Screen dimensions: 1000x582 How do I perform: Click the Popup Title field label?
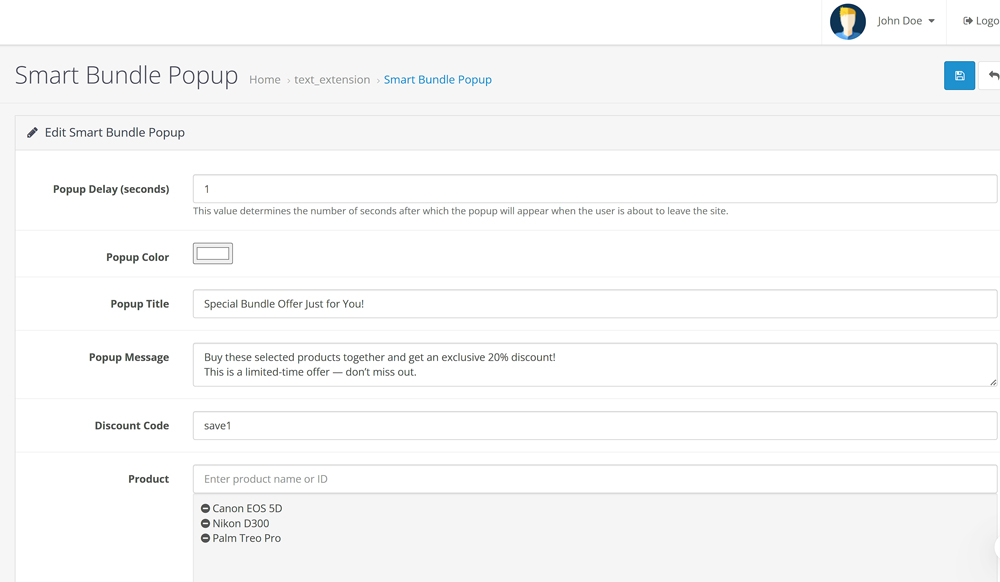click(139, 304)
